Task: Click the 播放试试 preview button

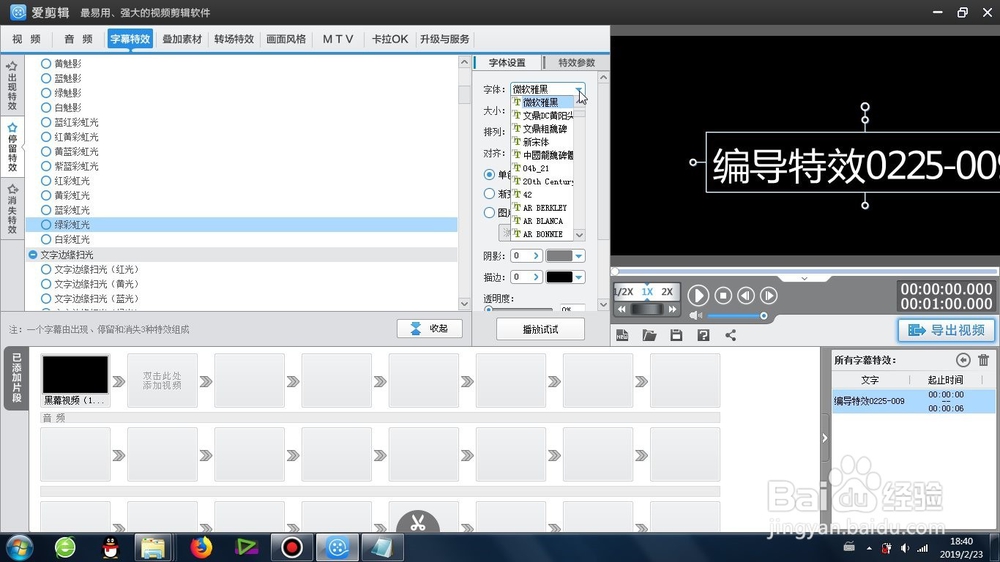Action: (540, 329)
